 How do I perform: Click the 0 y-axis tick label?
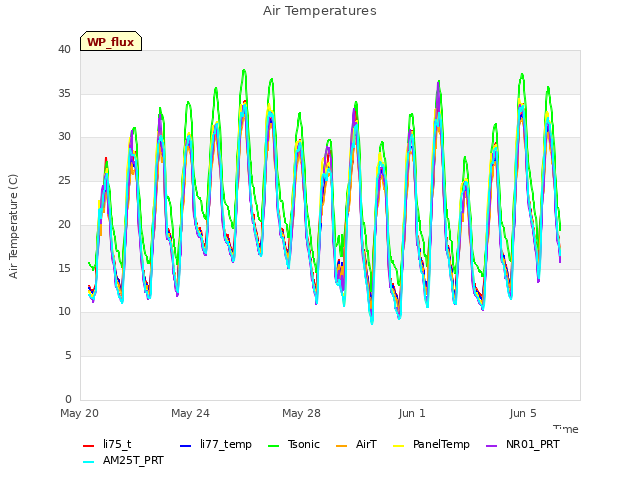pyautogui.click(x=68, y=399)
